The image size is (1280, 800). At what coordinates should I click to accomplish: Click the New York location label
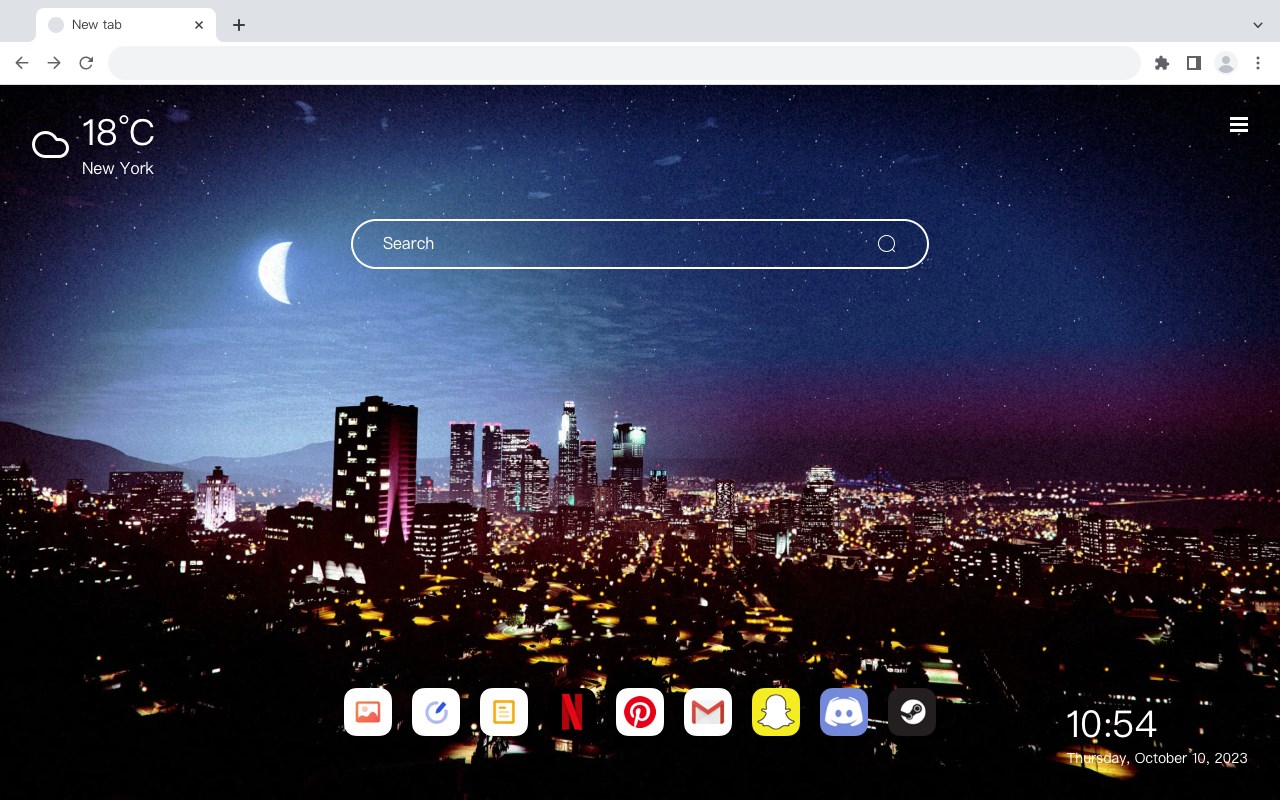pyautogui.click(x=118, y=168)
